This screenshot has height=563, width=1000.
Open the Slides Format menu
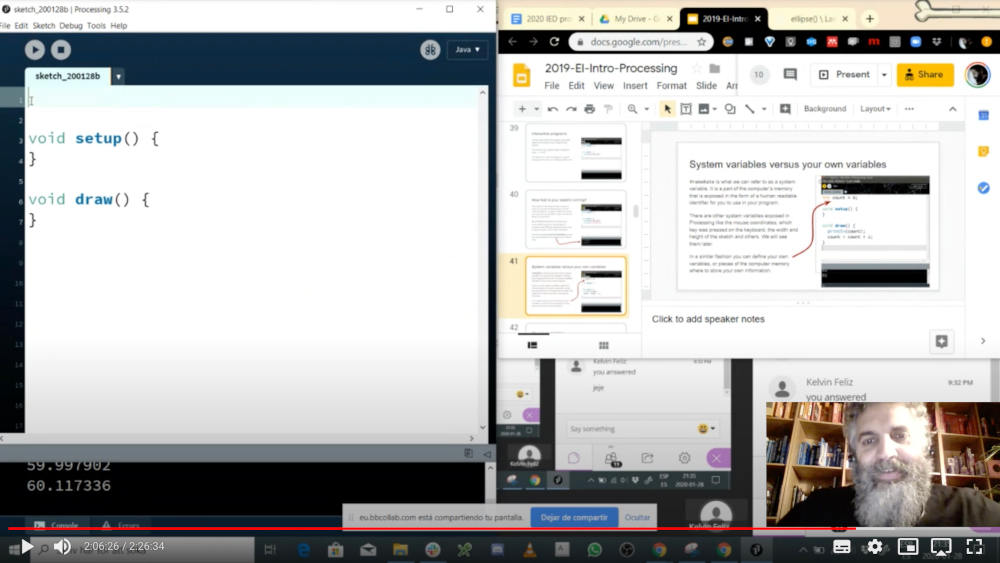pos(672,85)
